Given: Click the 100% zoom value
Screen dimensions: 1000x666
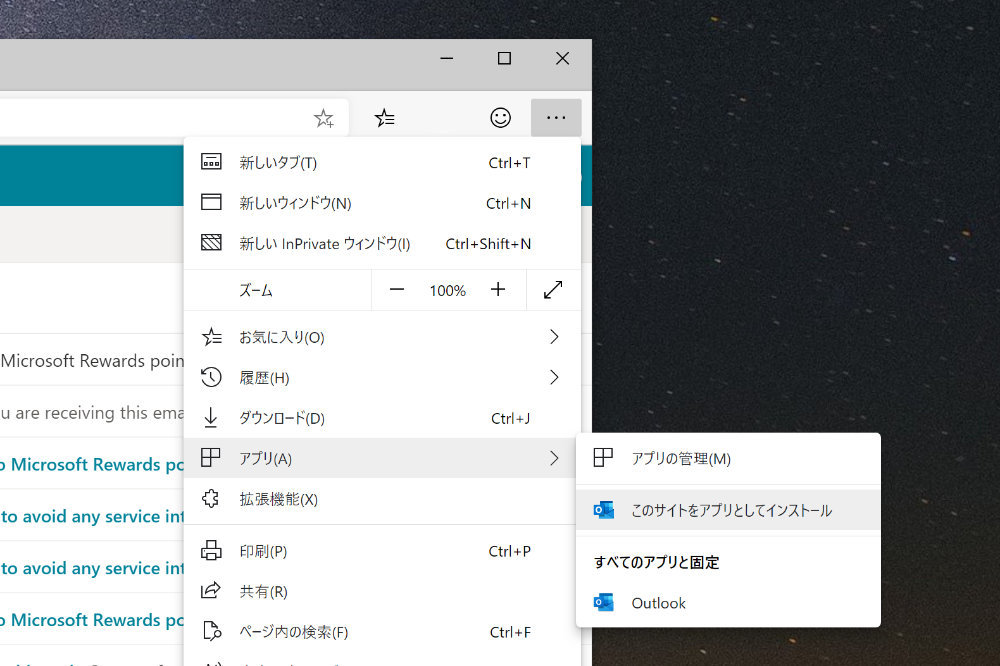Looking at the screenshot, I should pos(448,291).
